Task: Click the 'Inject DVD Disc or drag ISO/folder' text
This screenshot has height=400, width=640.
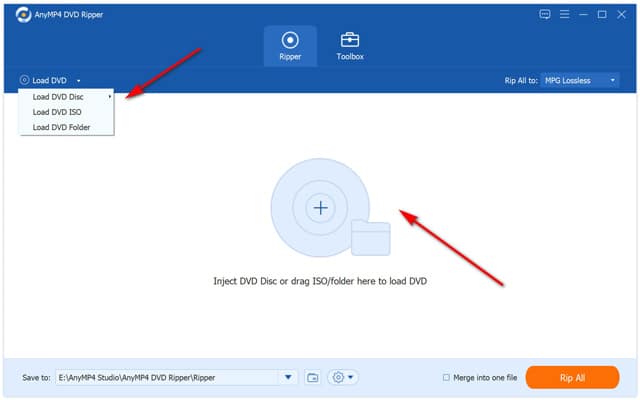Action: 320,281
